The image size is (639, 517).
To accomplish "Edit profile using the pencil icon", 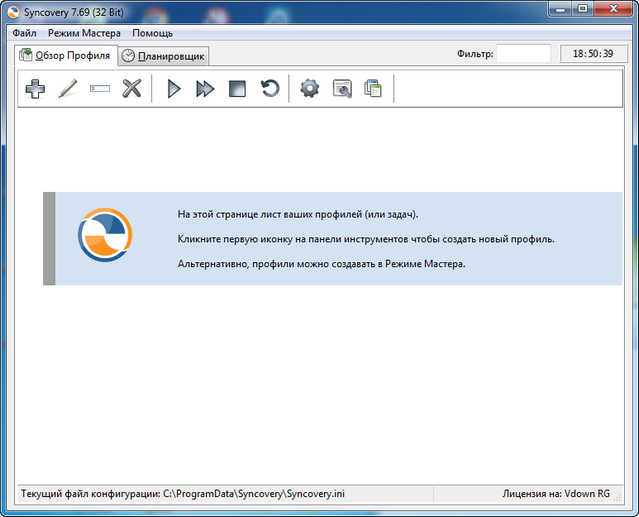I will point(68,88).
